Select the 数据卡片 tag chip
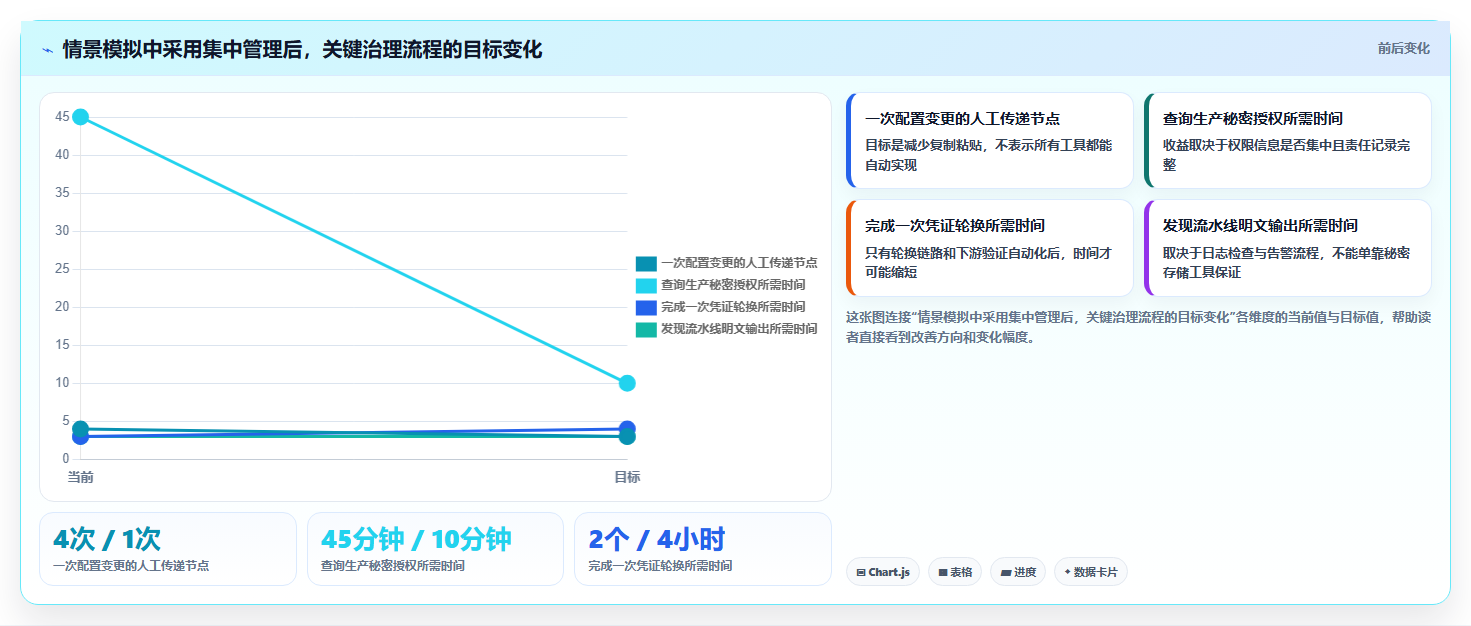Screen dimensions: 1471x626 [1090, 572]
